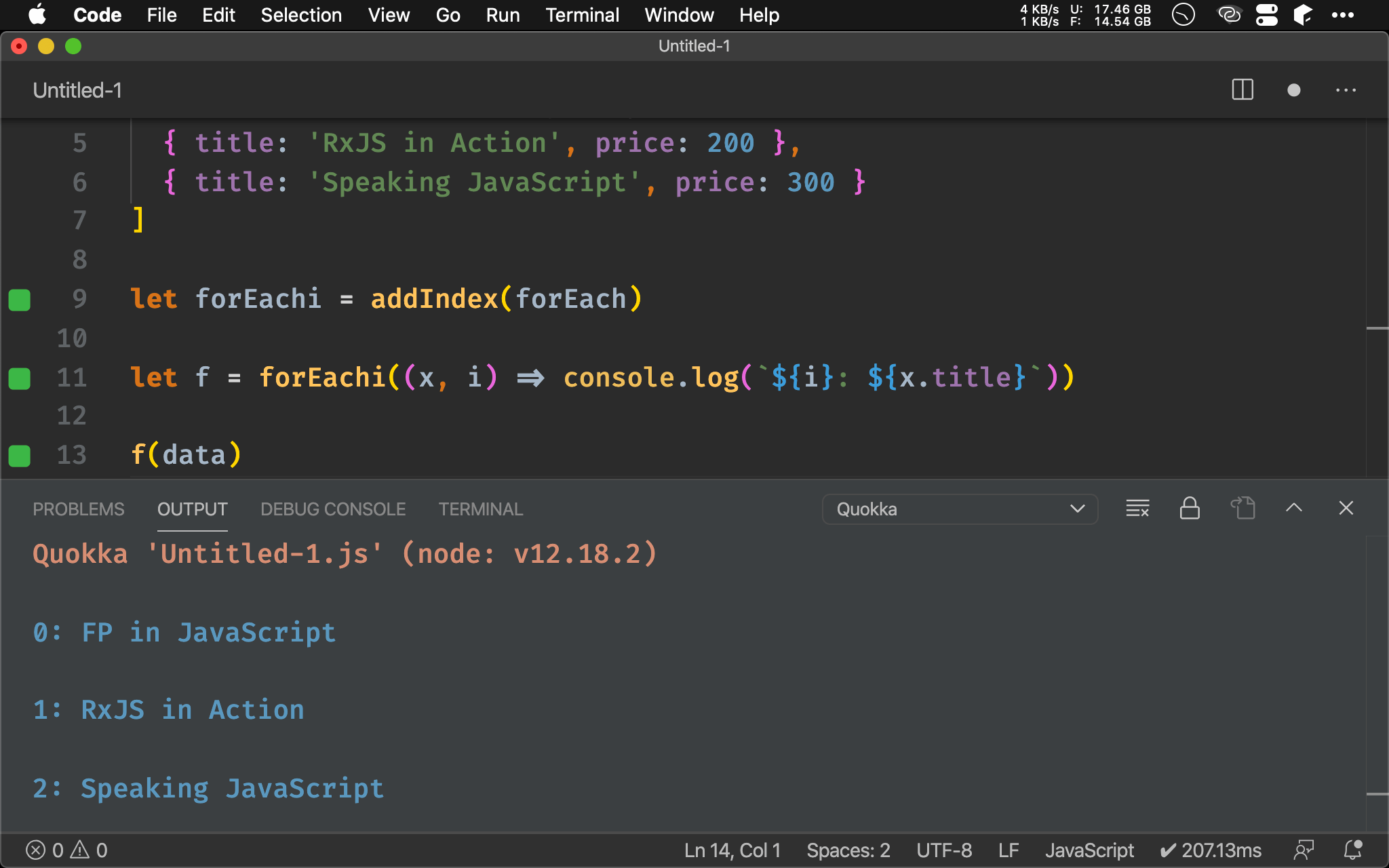The width and height of the screenshot is (1389, 868).
Task: Click the output line '2: Speaking JavaScript'
Action: (x=208, y=789)
